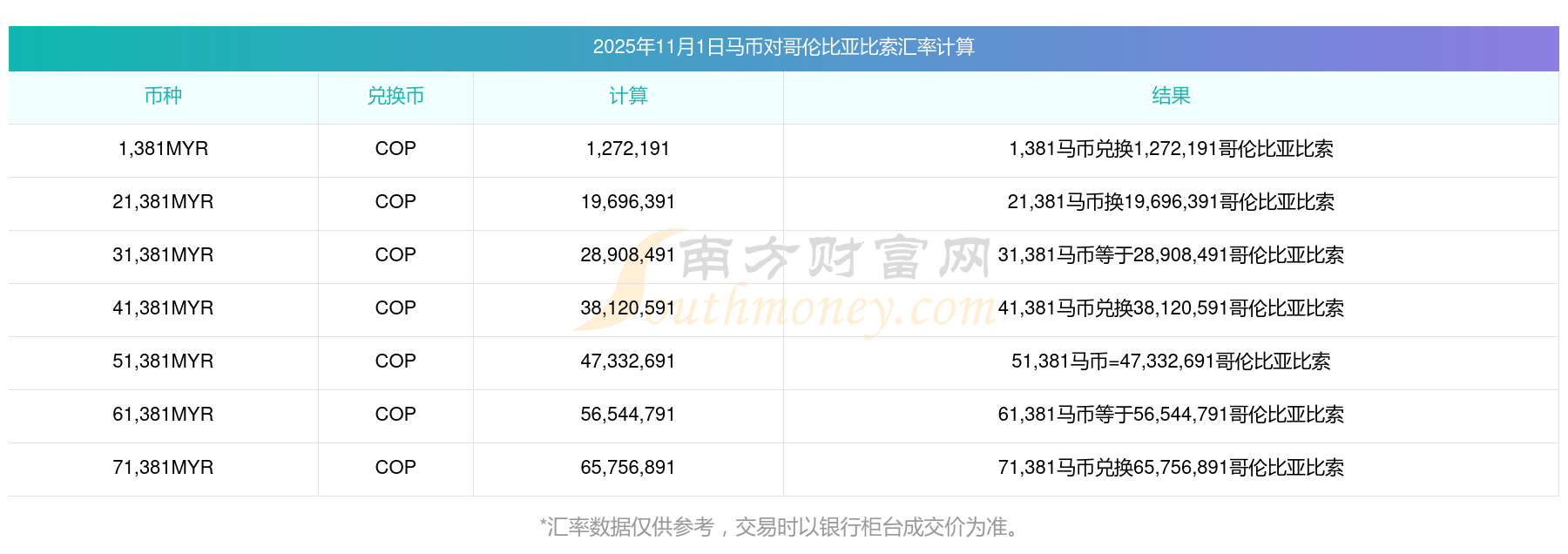
Task: Select the 币种 column header
Action: tap(163, 96)
